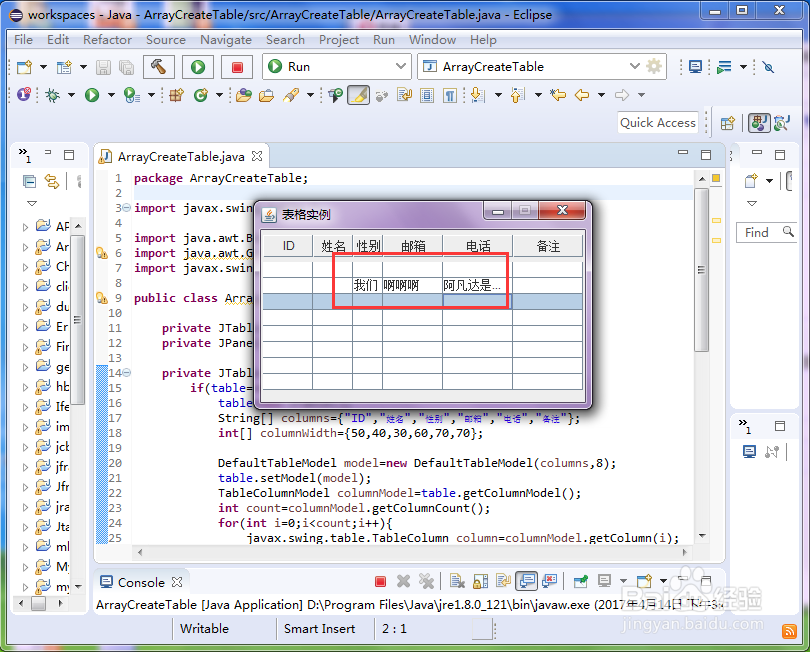Toggle Mark Occurrences highlighter in toolbar
Image resolution: width=810 pixels, height=652 pixels.
click(359, 95)
